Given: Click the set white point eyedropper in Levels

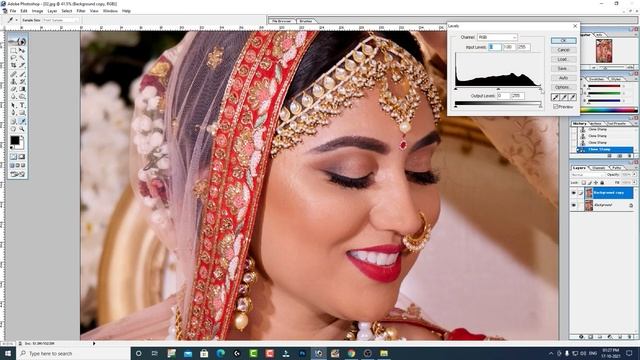Looking at the screenshot, I should [572, 97].
